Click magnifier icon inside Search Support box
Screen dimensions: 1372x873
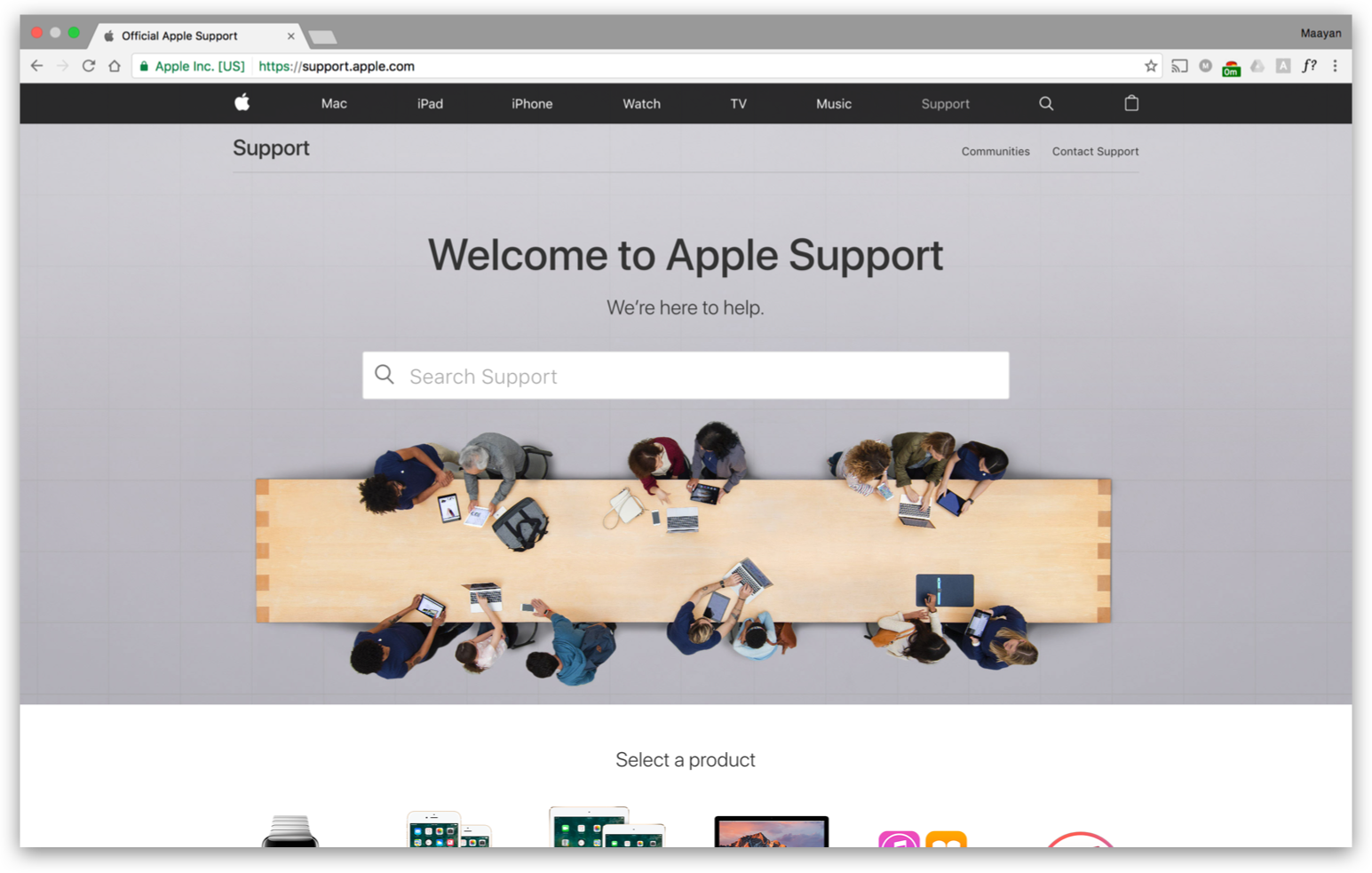(x=385, y=374)
